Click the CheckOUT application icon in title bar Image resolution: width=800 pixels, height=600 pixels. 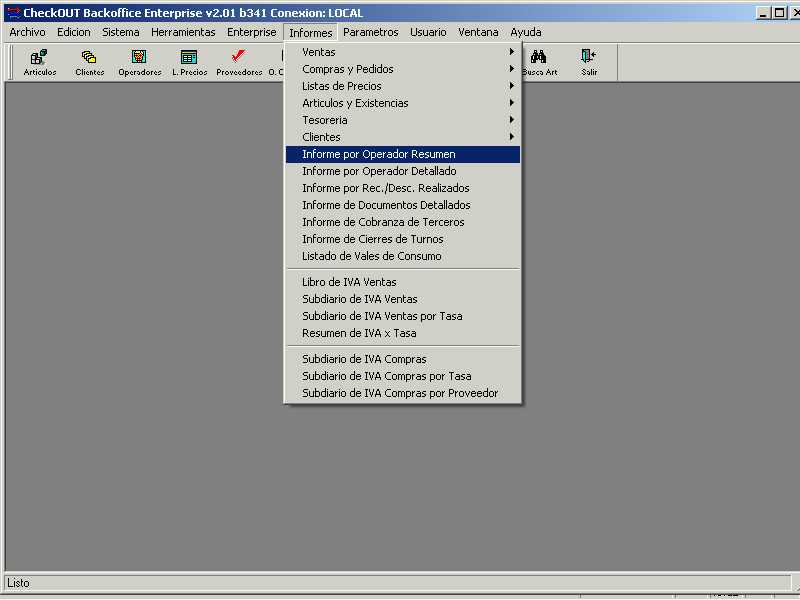13,12
